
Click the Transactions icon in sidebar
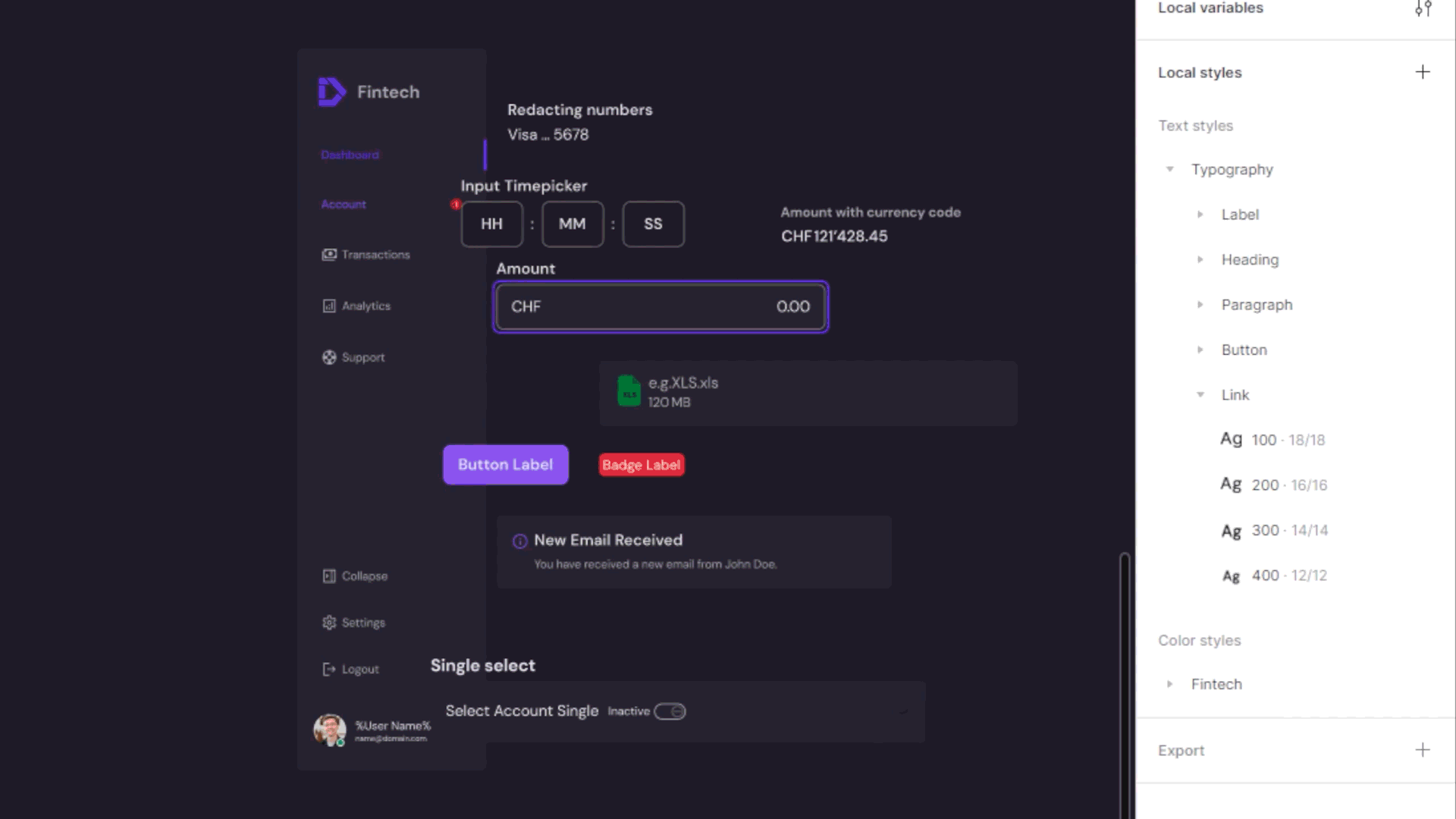pyautogui.click(x=329, y=254)
